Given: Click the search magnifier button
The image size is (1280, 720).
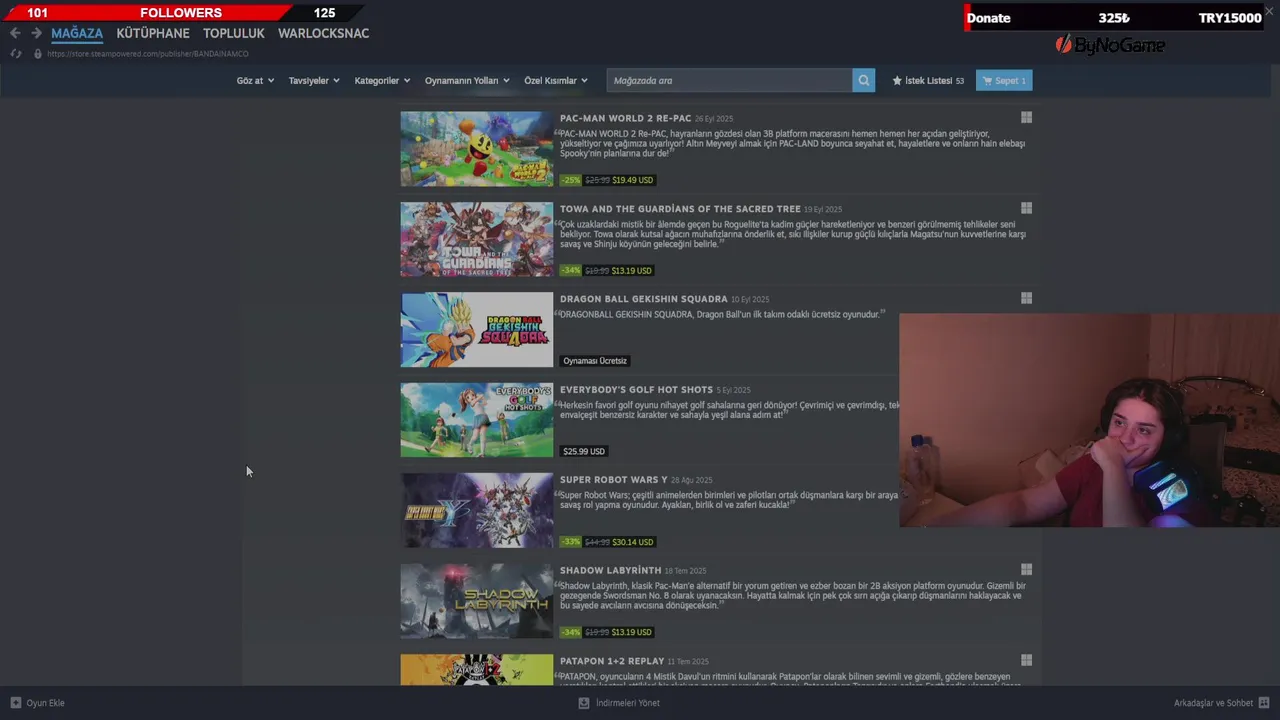Looking at the screenshot, I should click(863, 81).
